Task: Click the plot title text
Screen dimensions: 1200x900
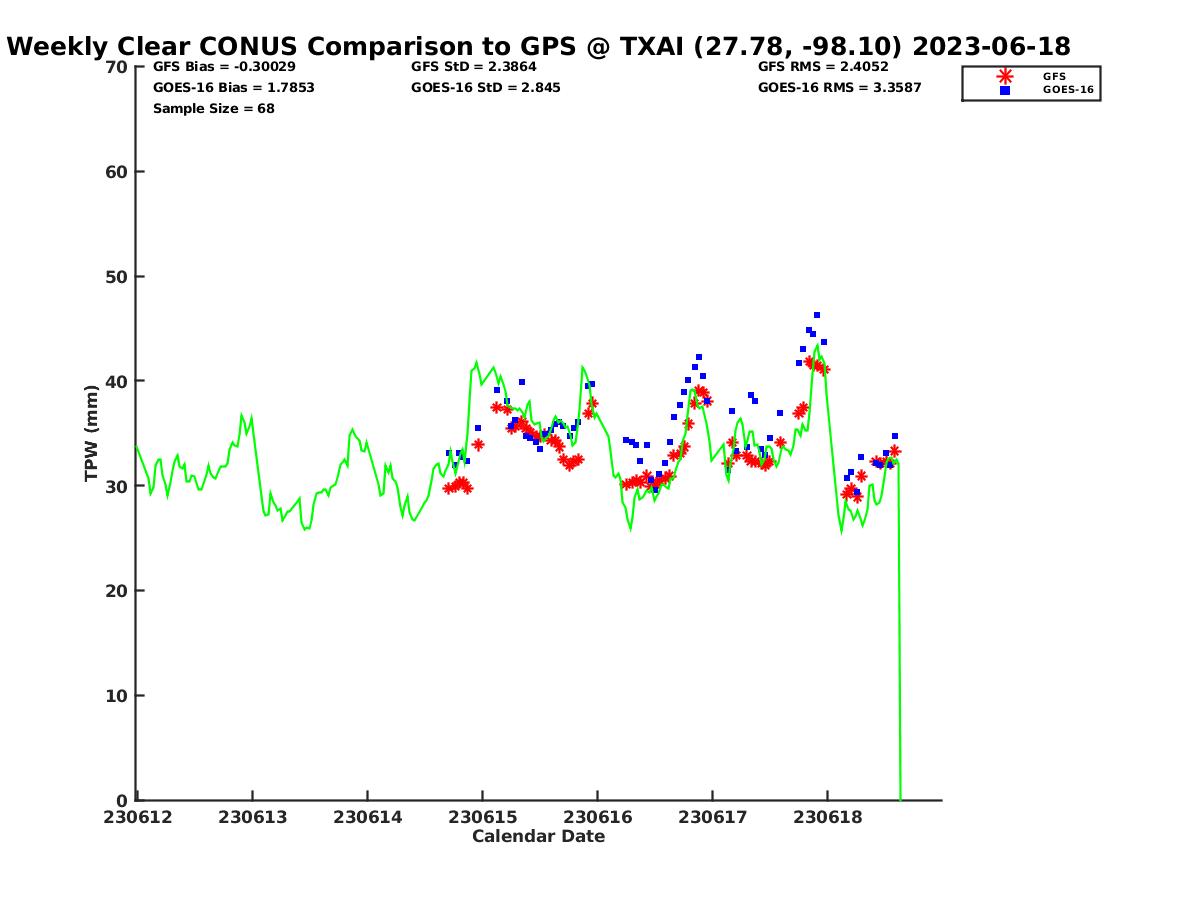Action: (x=538, y=47)
